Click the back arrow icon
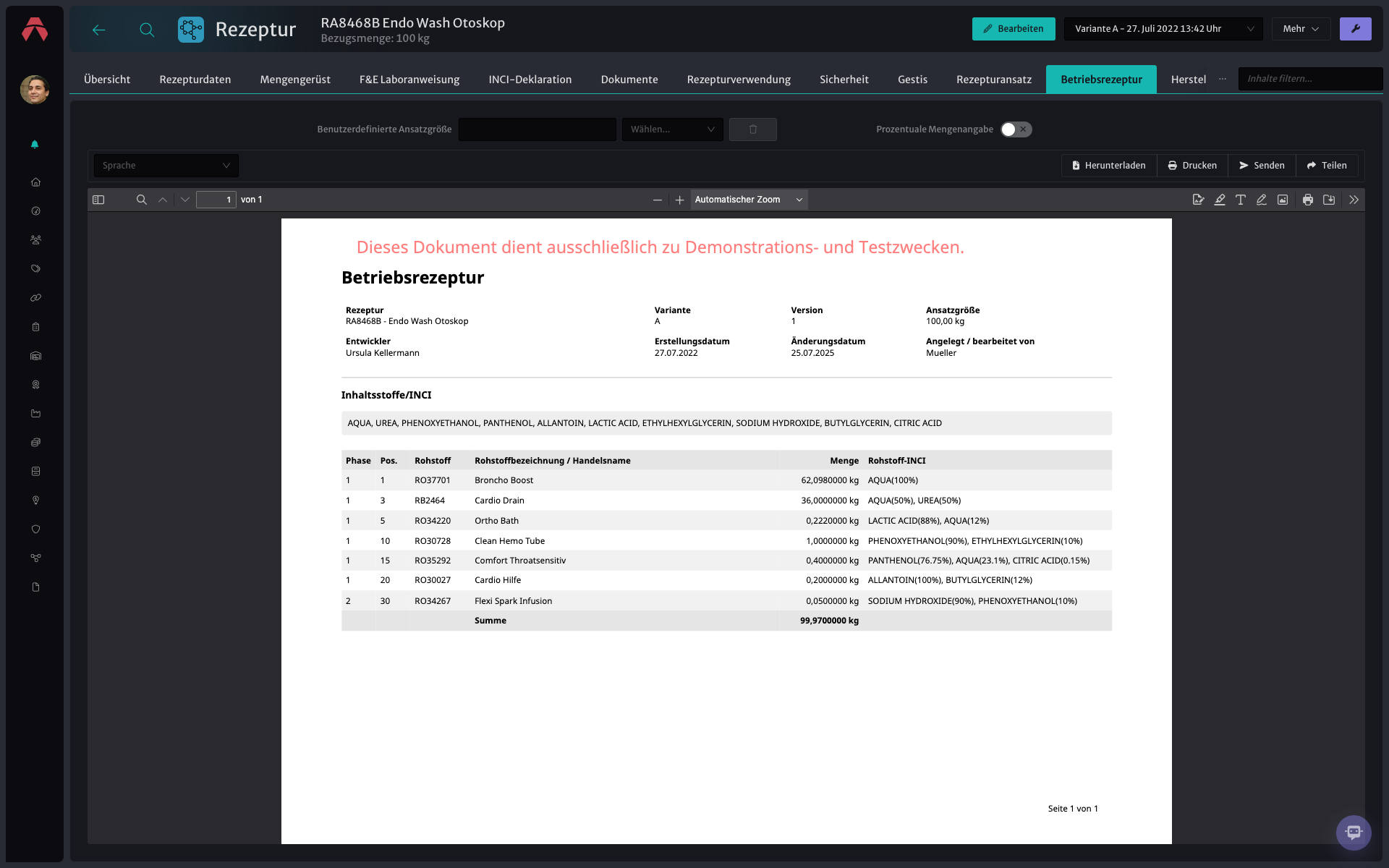Viewport: 1389px width, 868px height. [x=99, y=30]
